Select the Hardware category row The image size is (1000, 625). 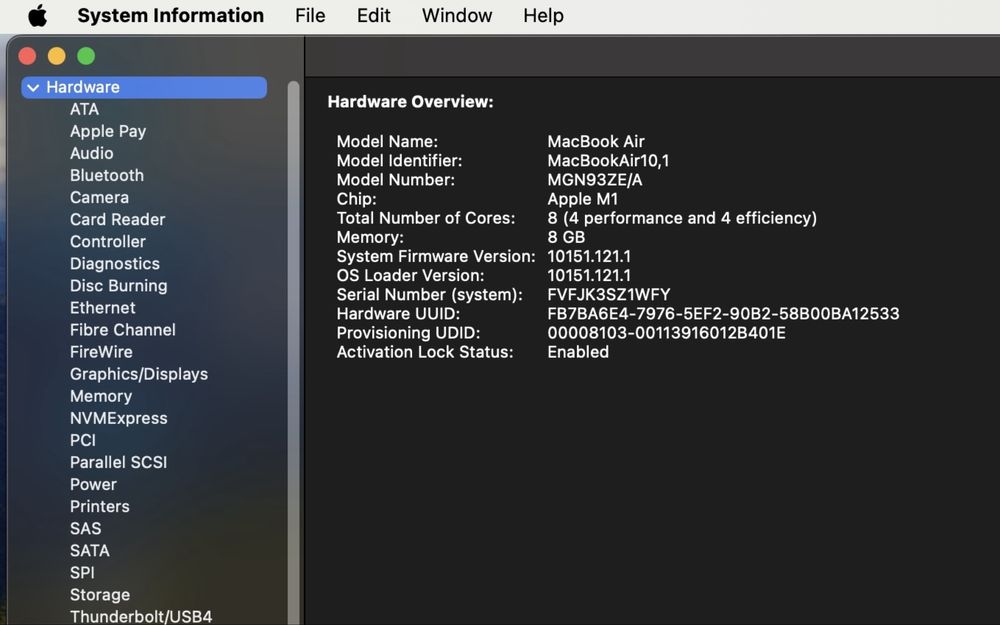click(144, 87)
